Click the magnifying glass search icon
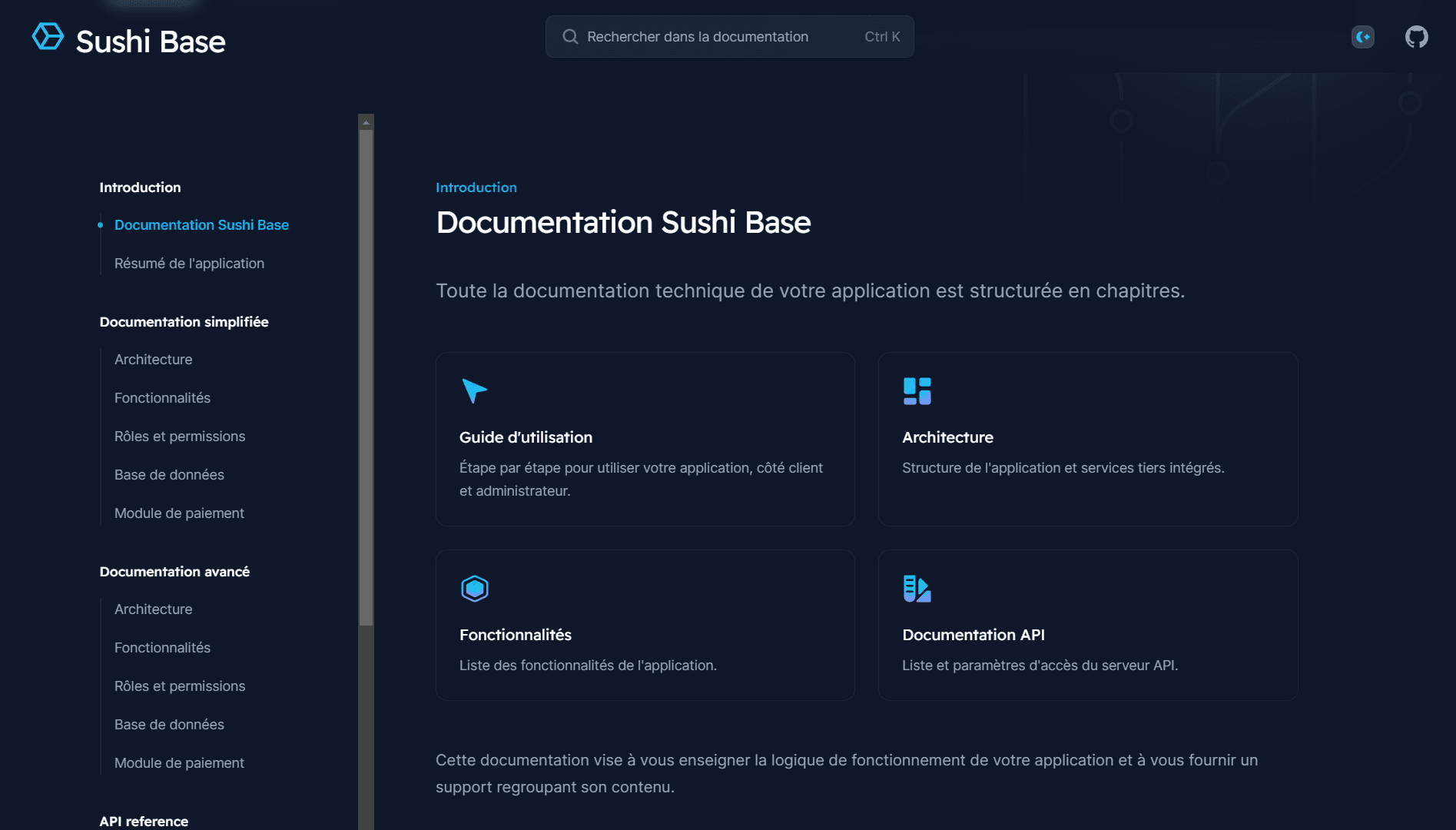Viewport: 1456px width, 830px height. point(570,37)
